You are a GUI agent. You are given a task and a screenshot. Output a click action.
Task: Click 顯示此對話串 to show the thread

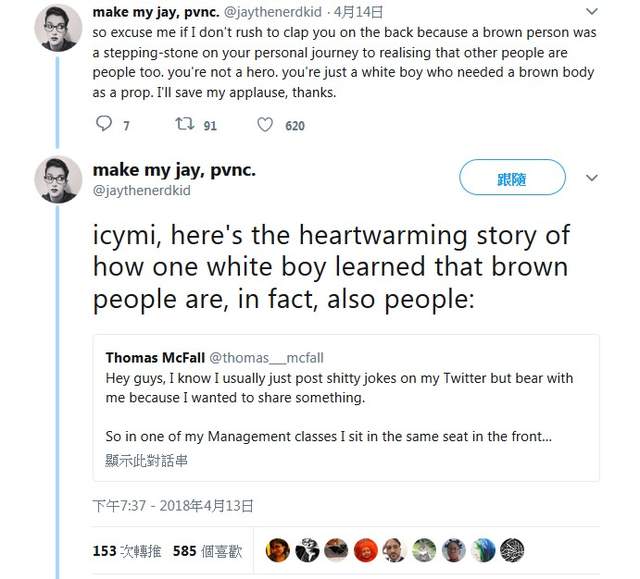(x=146, y=461)
